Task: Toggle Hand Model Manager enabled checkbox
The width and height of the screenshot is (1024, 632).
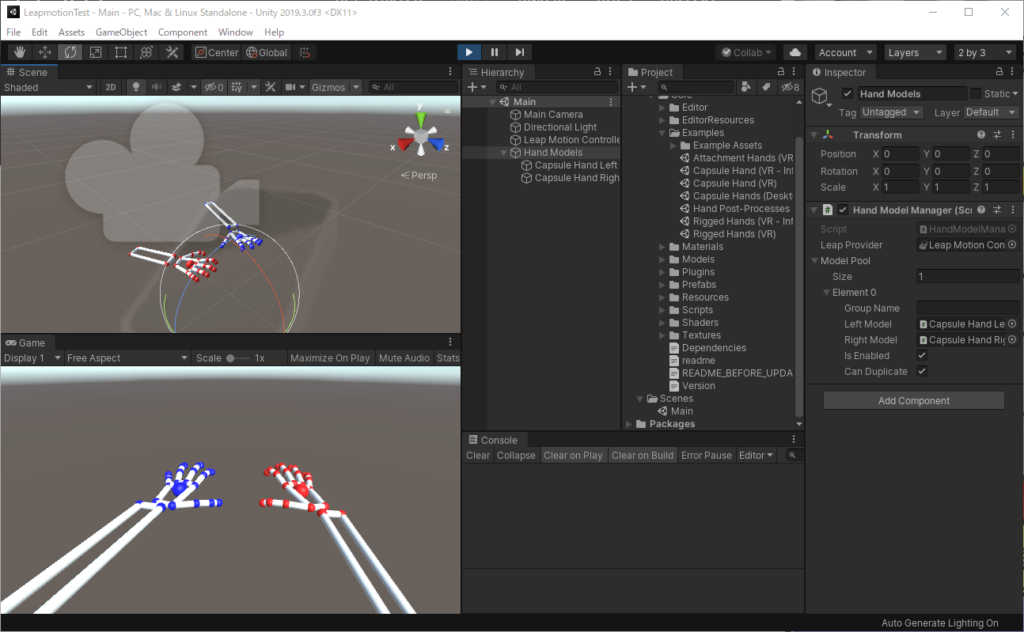Action: click(x=842, y=210)
